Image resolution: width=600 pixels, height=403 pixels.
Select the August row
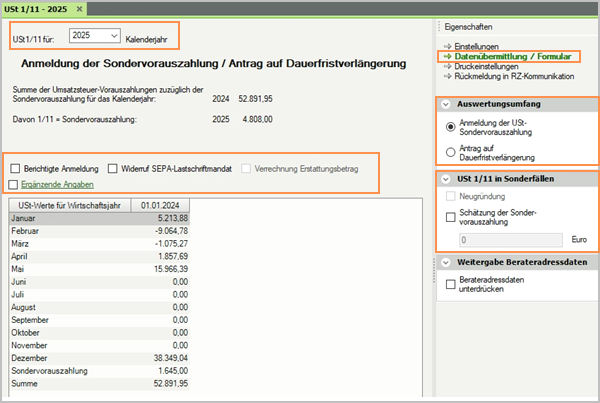99,307
